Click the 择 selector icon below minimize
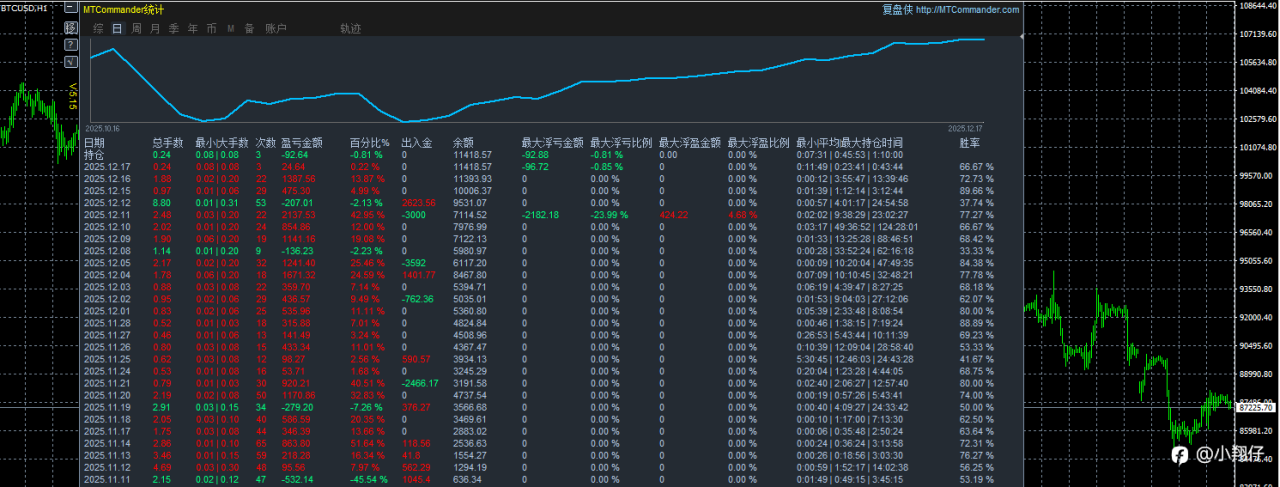This screenshot has width=1280, height=487. [71, 28]
